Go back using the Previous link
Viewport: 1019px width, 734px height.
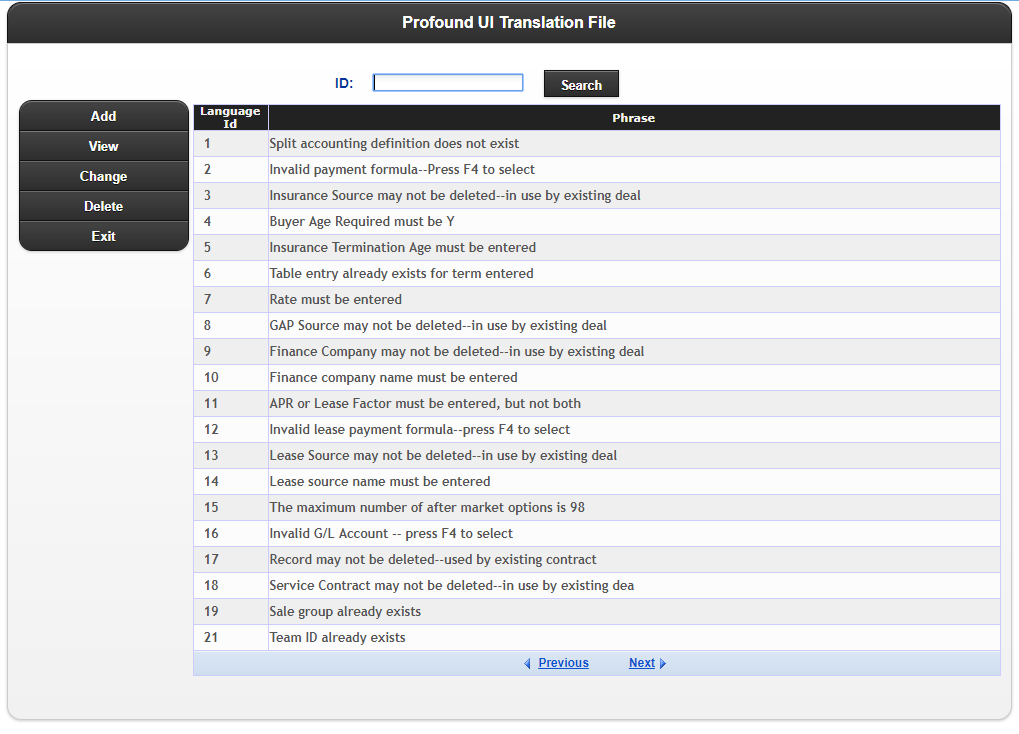pyautogui.click(x=563, y=662)
